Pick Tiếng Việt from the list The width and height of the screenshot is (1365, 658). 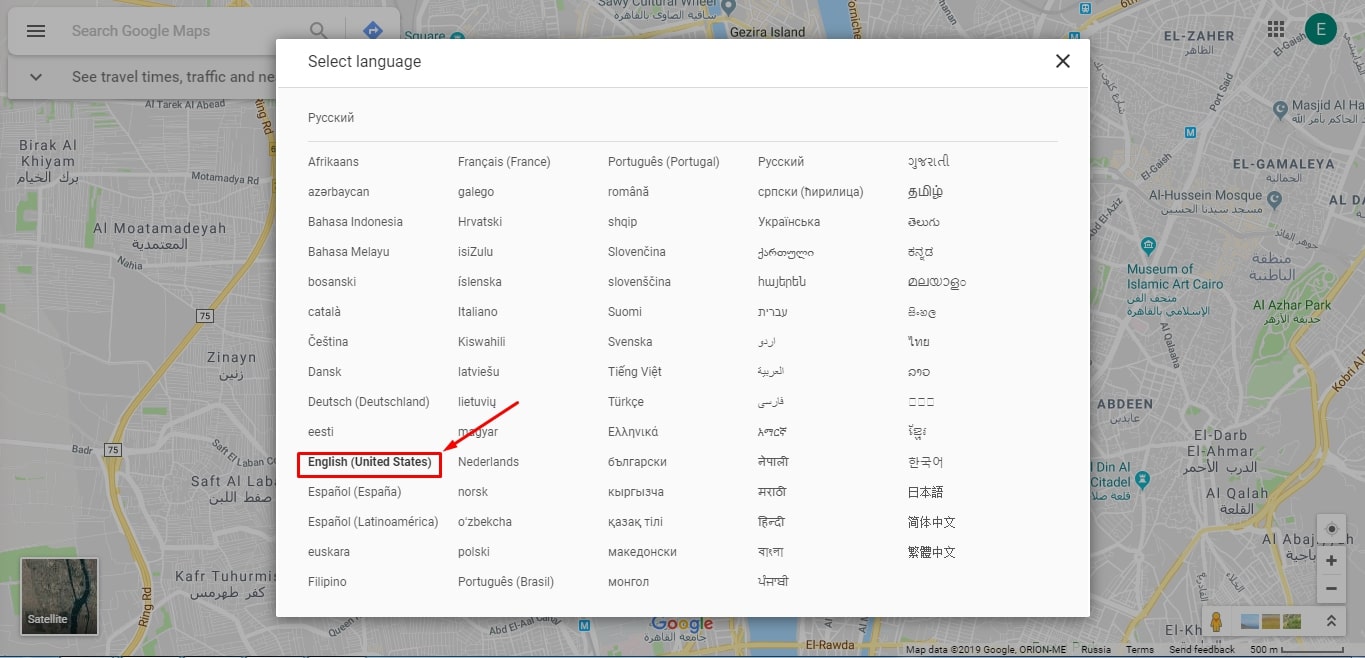635,372
